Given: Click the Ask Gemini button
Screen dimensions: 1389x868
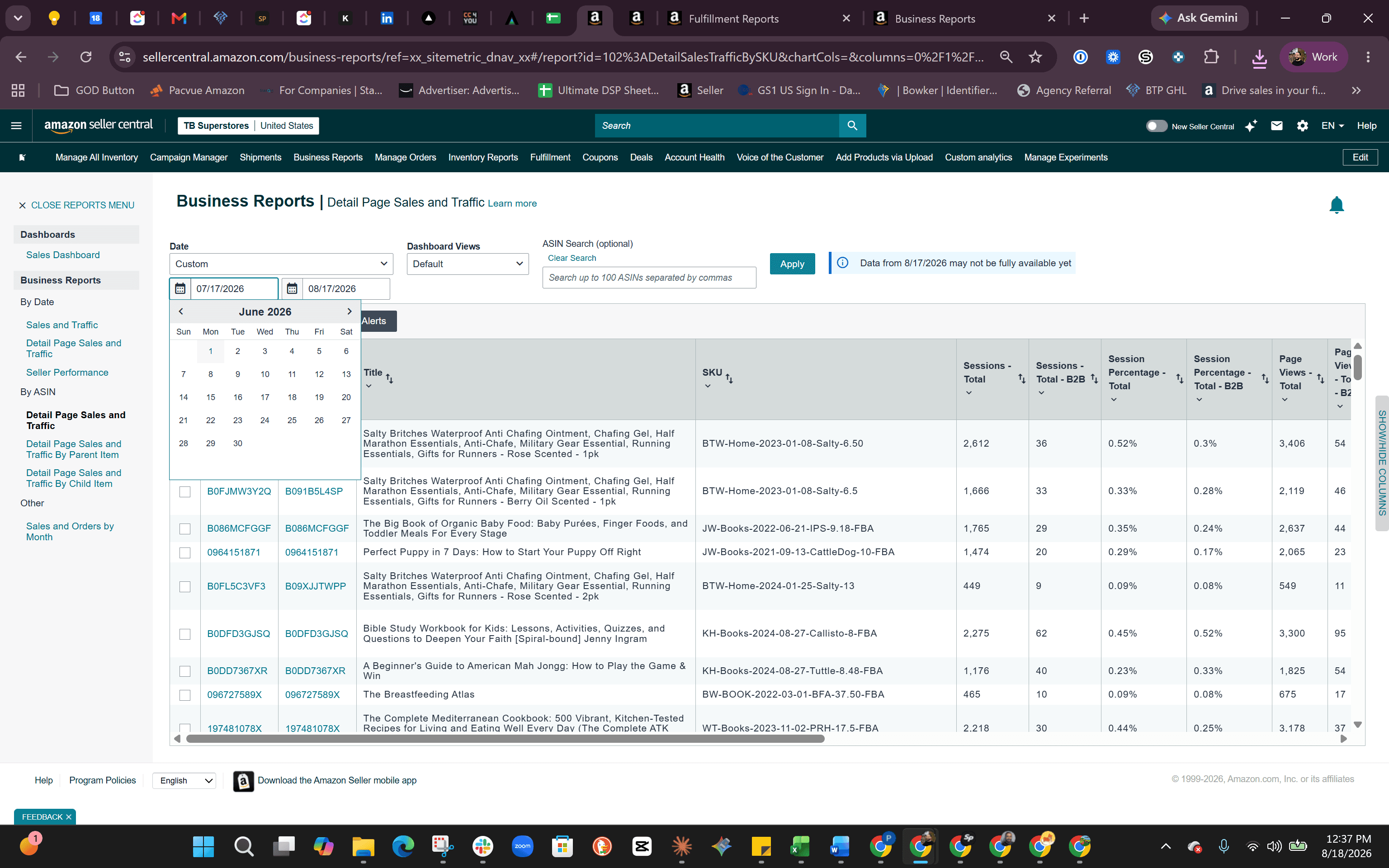Looking at the screenshot, I should coord(1199,19).
